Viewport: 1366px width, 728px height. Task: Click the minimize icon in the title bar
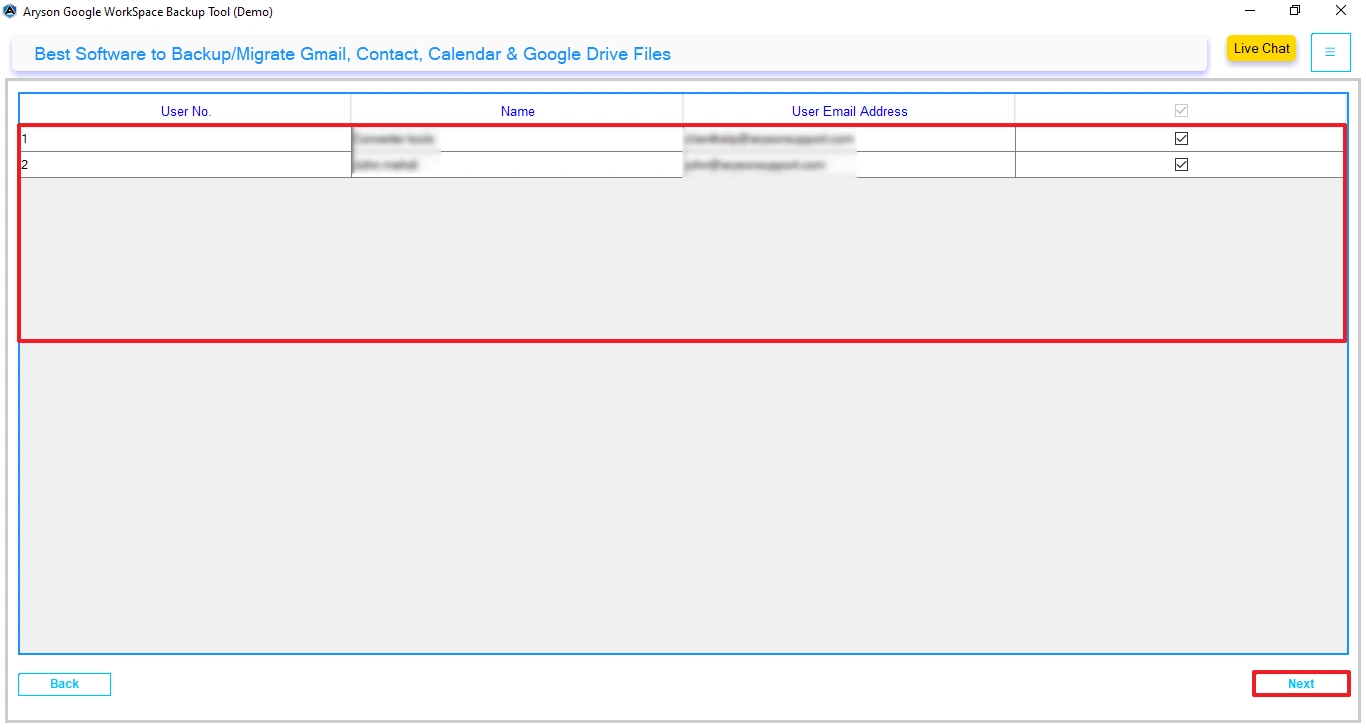click(x=1248, y=11)
